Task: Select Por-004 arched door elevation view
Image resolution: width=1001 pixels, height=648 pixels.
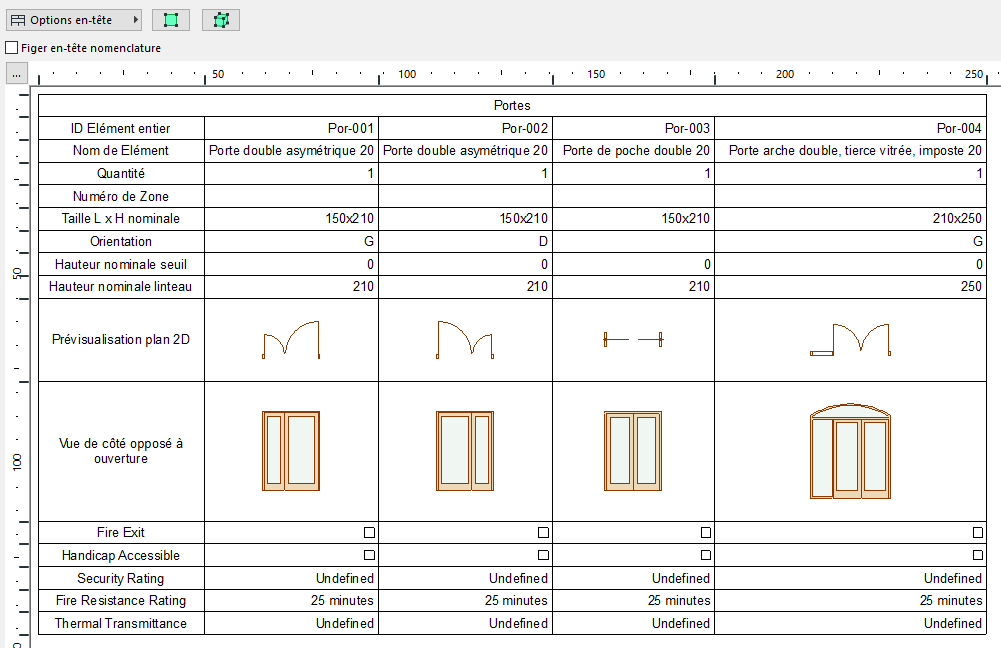Action: pos(850,451)
